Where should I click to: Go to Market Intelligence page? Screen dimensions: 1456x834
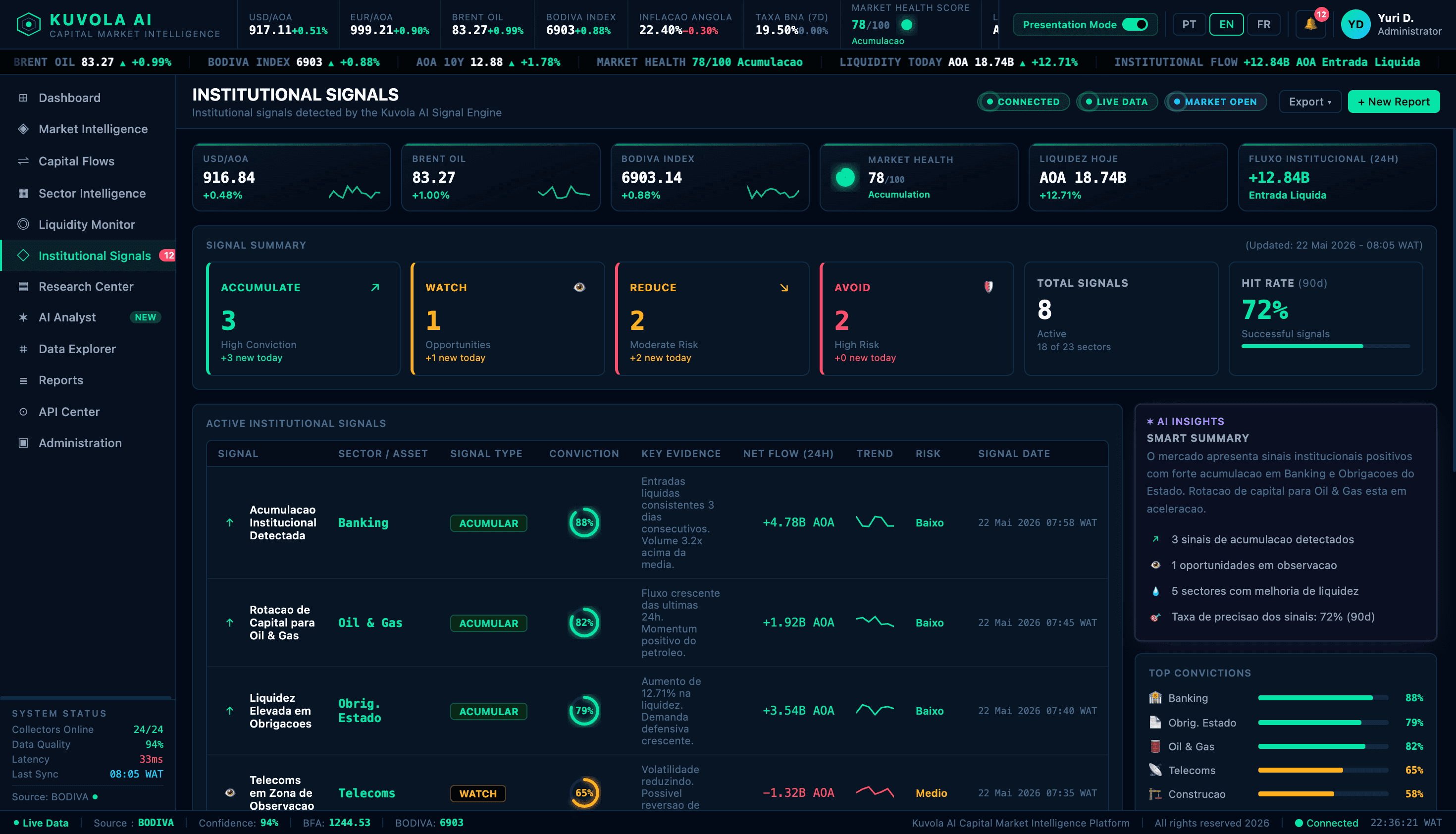coord(88,129)
